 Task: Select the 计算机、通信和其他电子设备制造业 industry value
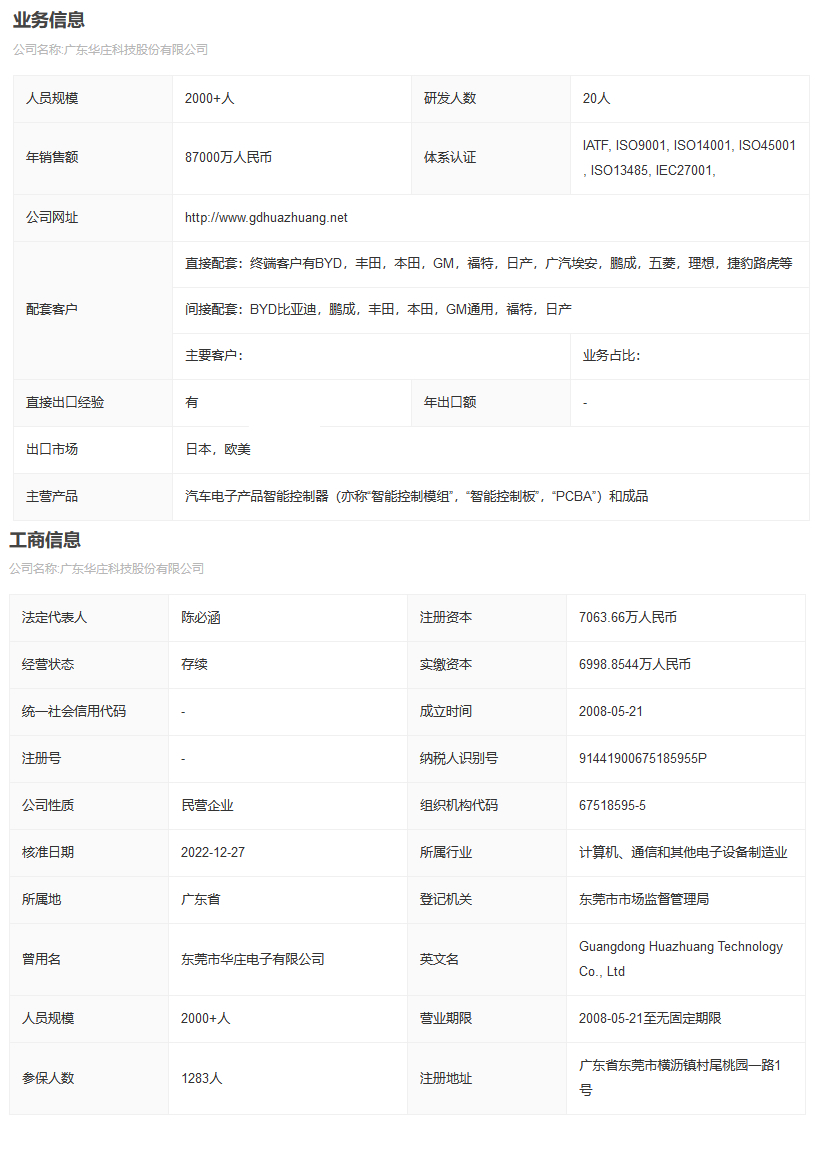coord(683,852)
